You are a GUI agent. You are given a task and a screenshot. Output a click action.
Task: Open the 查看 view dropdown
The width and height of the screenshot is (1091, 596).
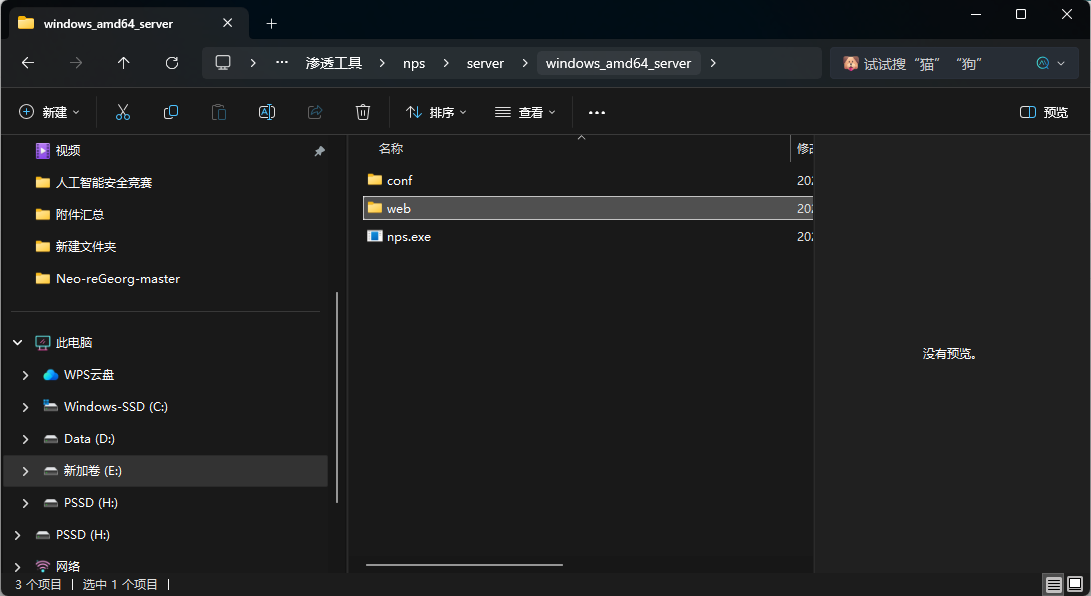(x=525, y=112)
